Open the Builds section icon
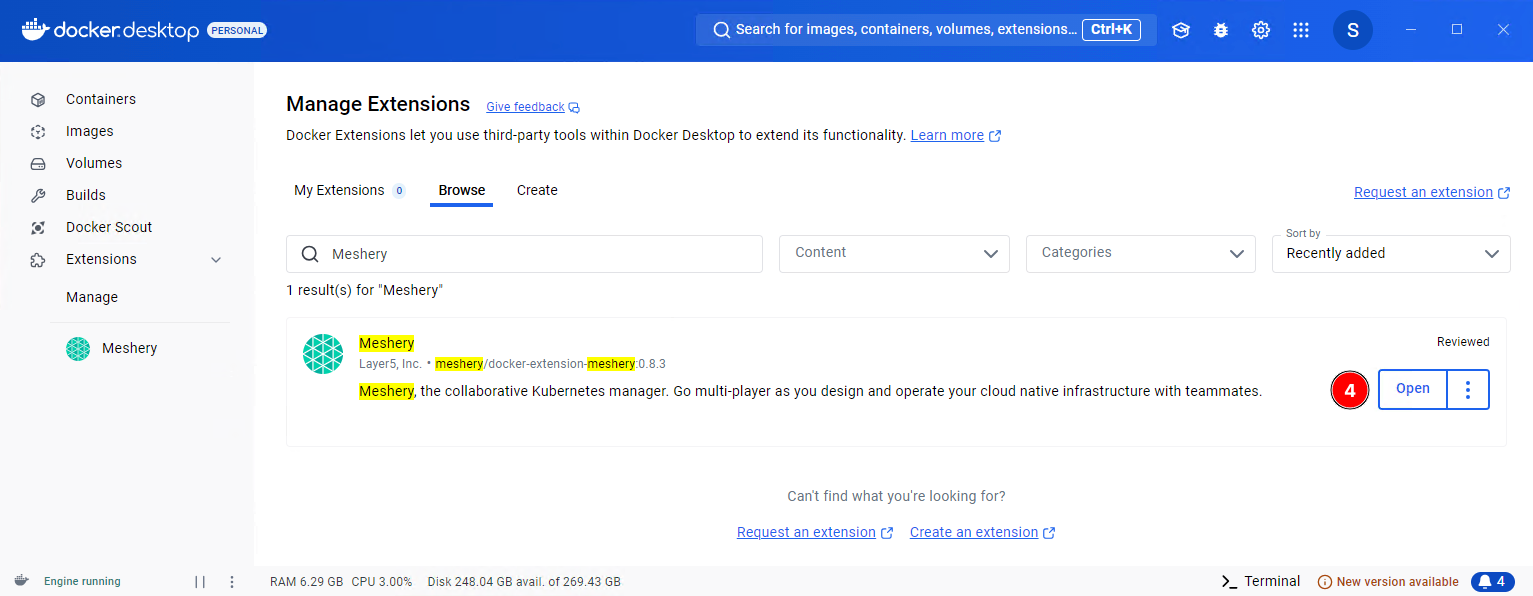The image size is (1533, 596). (x=37, y=195)
